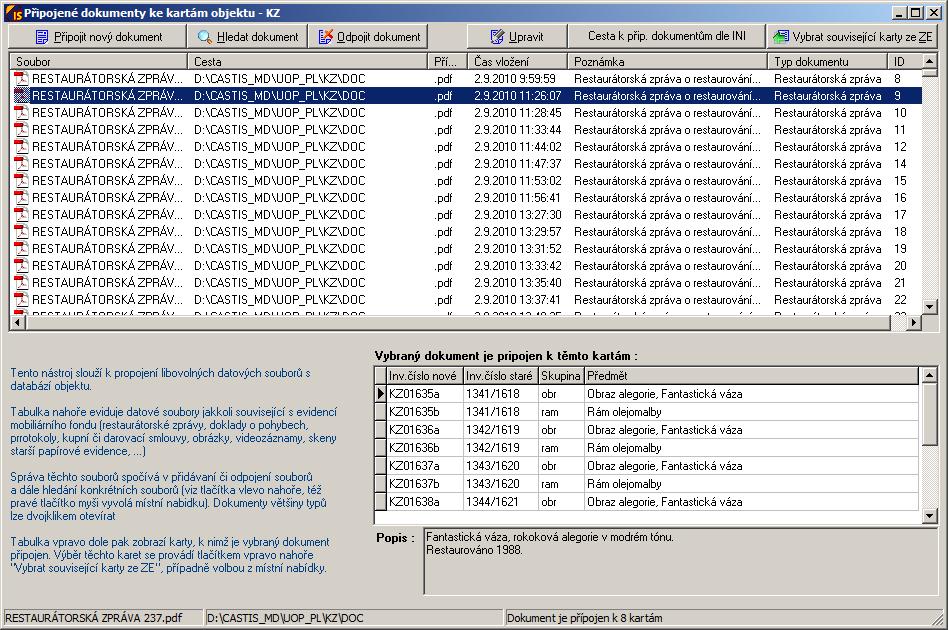Screen dimensions: 948x630
Task: Click the Čas vložení column header
Action: coord(517,61)
